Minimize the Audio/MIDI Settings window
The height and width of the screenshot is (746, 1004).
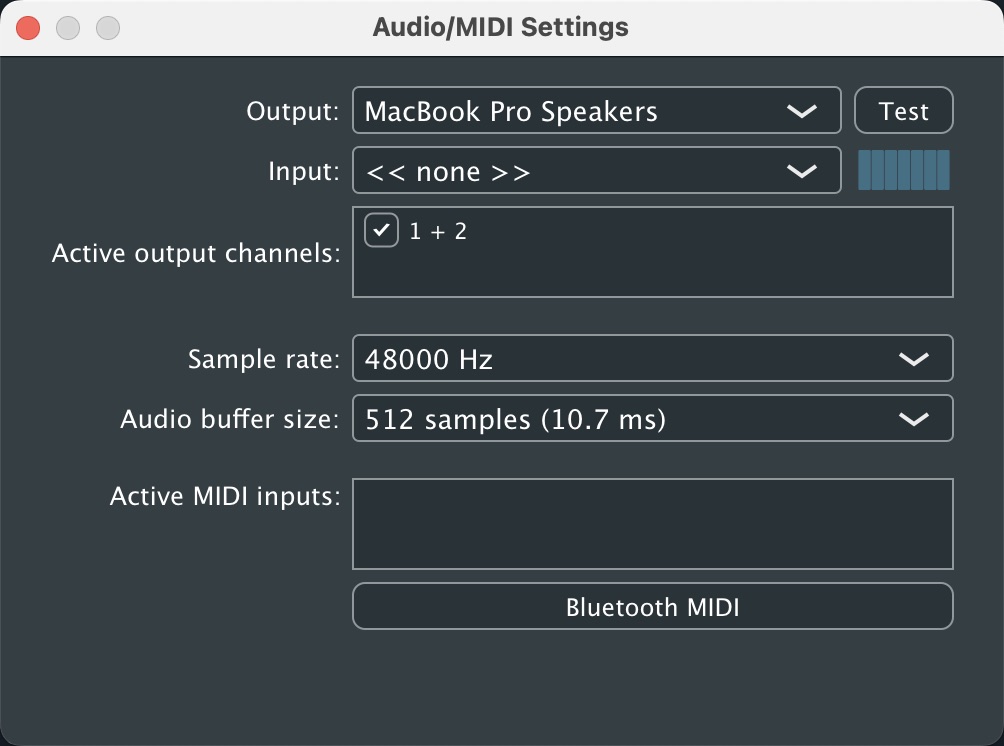coord(68,27)
